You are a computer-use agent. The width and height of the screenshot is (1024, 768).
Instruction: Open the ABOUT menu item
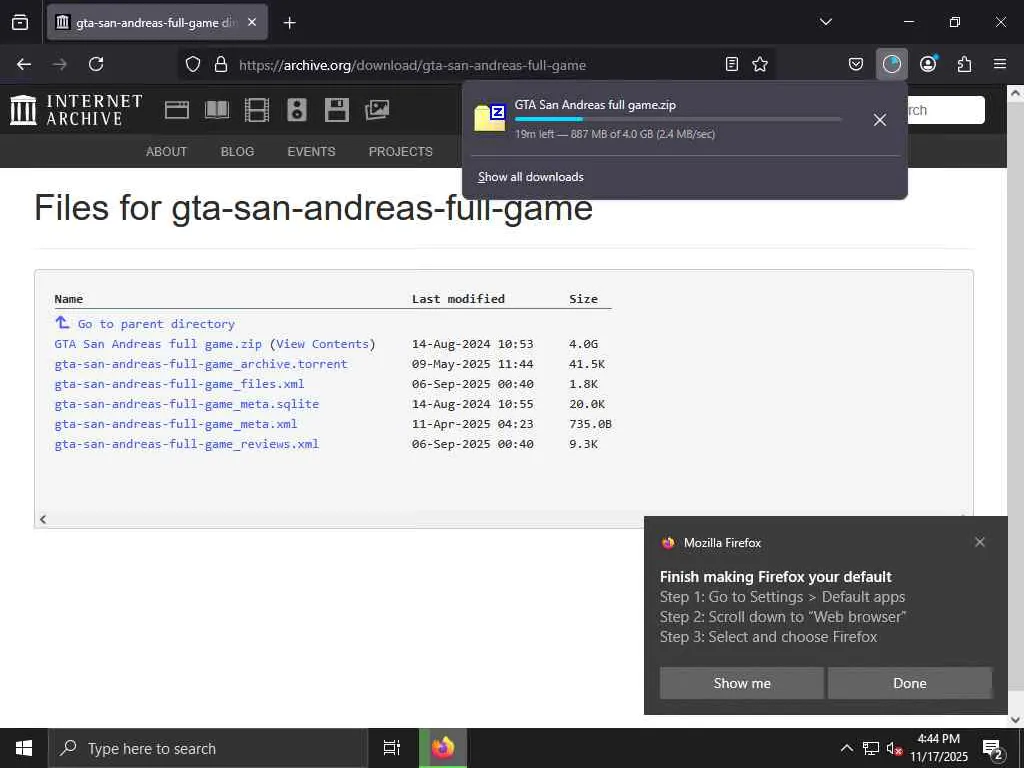coord(167,152)
